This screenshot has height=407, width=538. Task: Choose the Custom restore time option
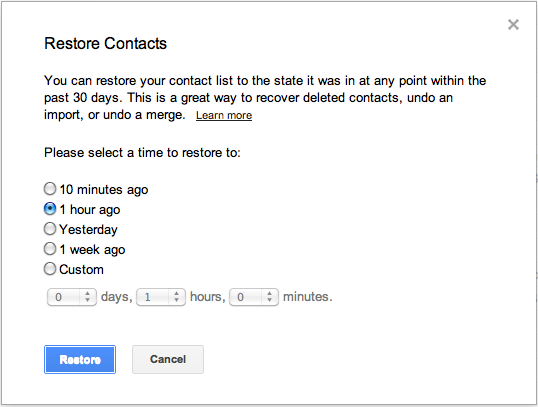pyautogui.click(x=50, y=269)
